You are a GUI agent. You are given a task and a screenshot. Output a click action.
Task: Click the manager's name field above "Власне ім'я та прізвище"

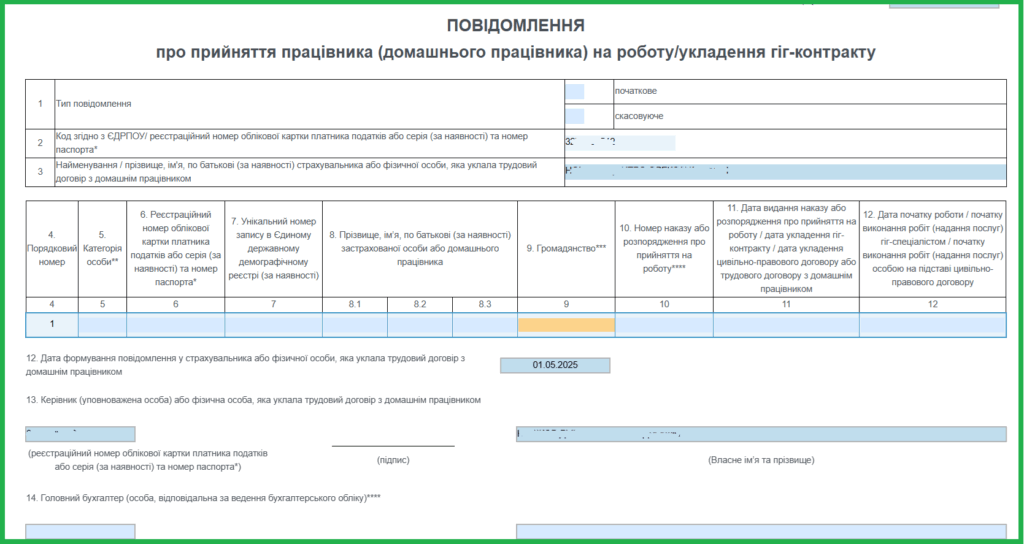pyautogui.click(x=761, y=435)
